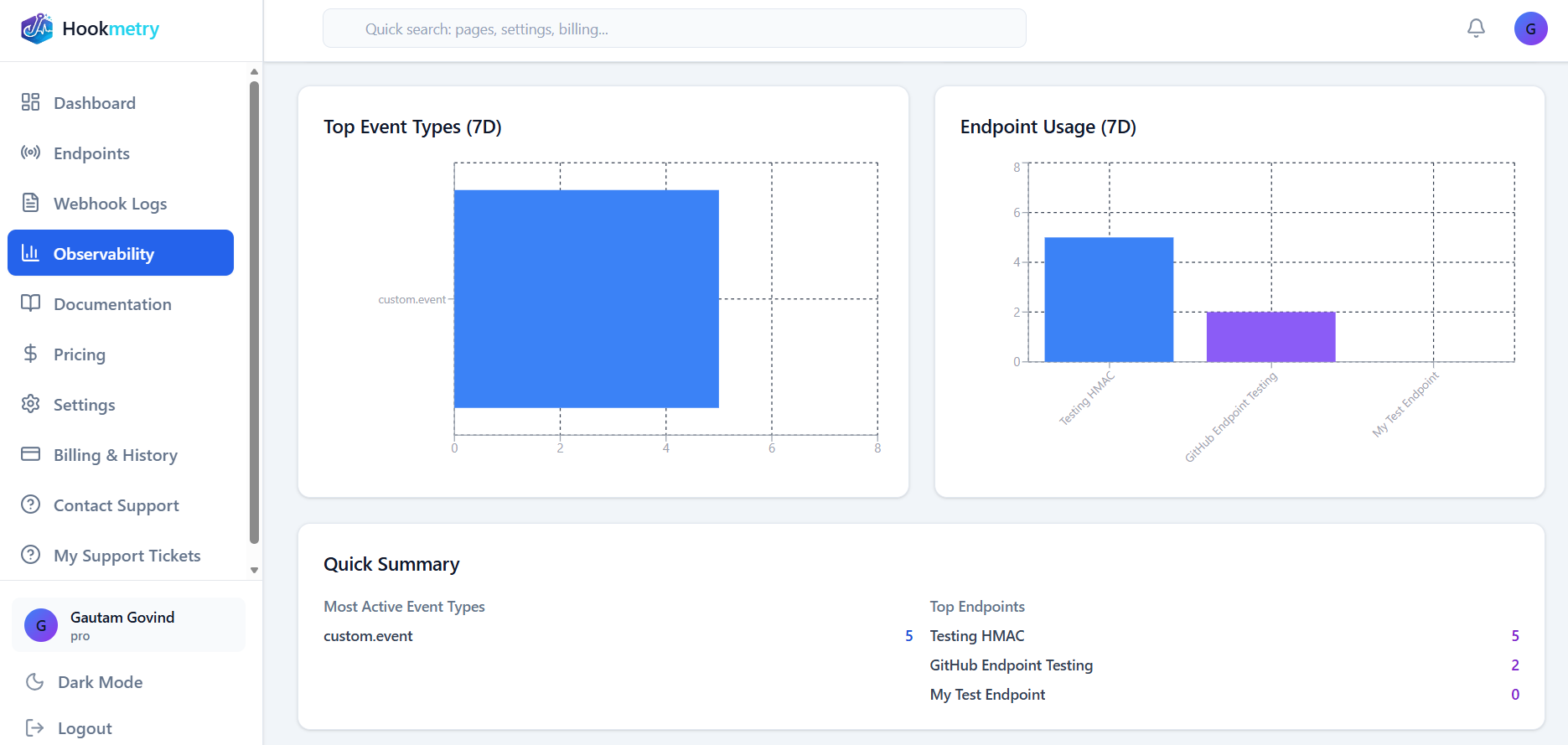Viewport: 1568px width, 745px height.
Task: Open Settings via the gear icon
Action: (x=31, y=404)
